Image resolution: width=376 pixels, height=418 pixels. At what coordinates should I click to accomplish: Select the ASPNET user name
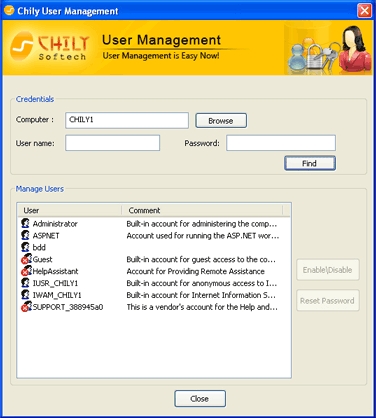pos(46,236)
